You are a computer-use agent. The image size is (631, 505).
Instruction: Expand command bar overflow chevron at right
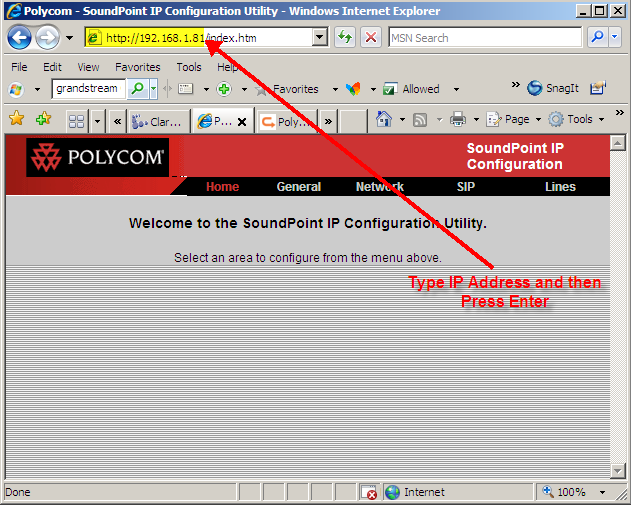point(619,113)
